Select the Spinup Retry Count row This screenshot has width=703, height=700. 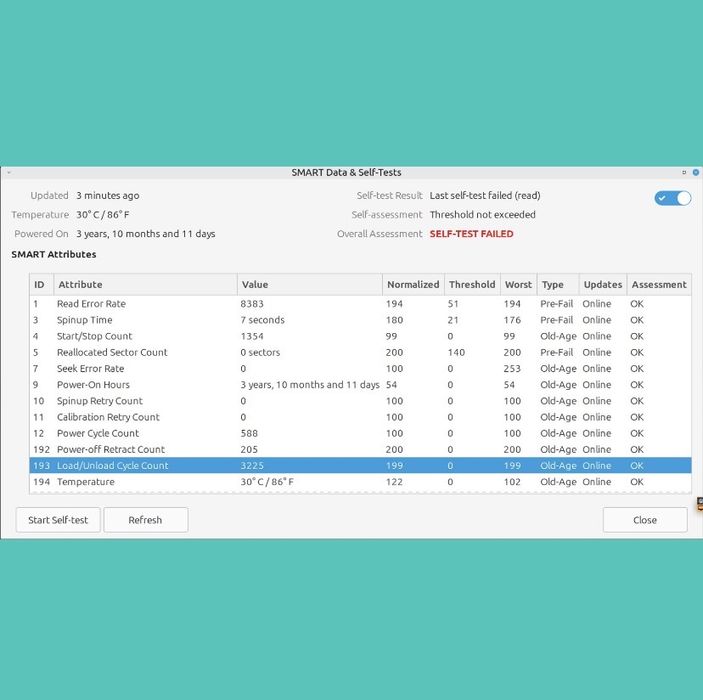[x=360, y=400]
